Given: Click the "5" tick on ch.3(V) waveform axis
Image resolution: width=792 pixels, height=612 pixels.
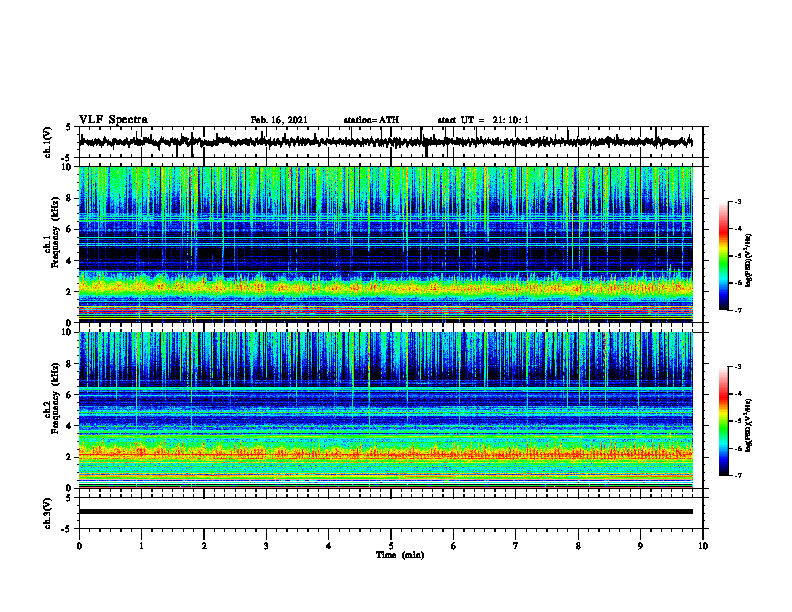Looking at the screenshot, I should click(69, 498).
